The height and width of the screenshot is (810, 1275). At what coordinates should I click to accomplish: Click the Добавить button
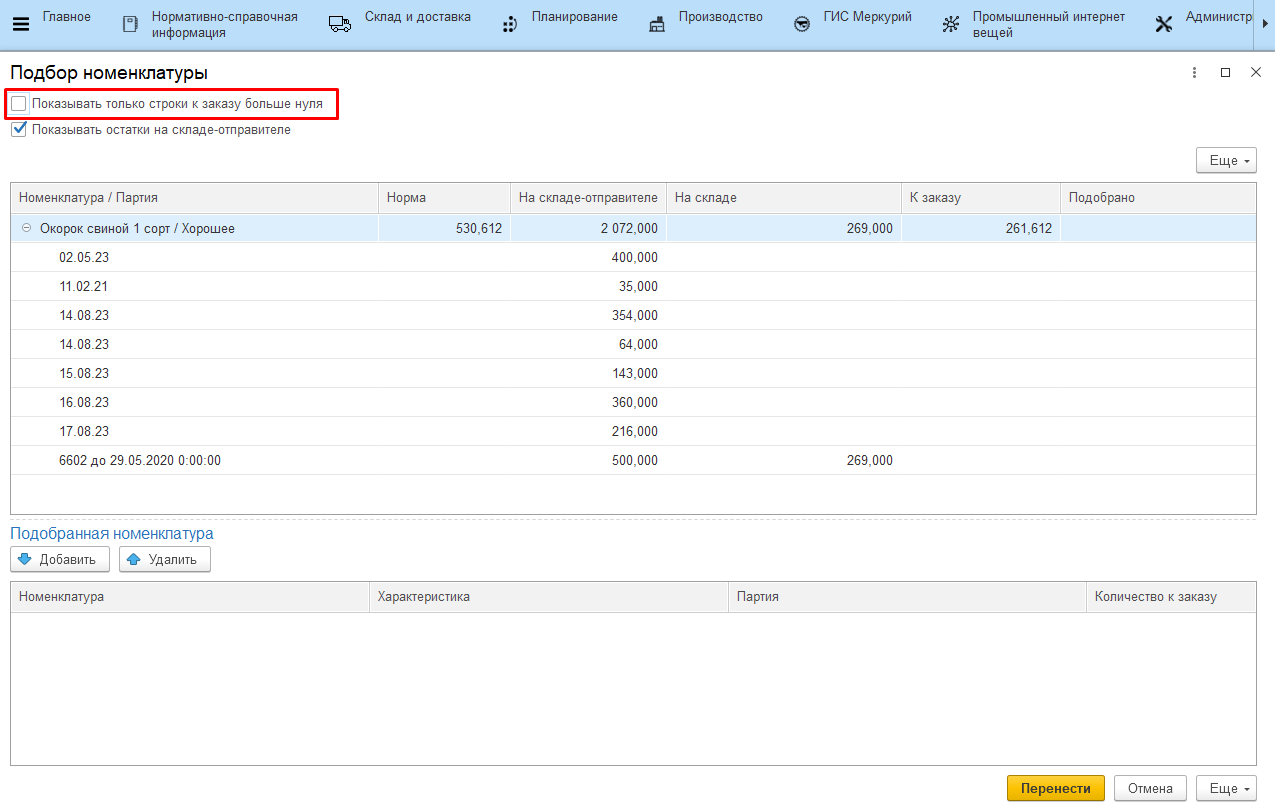[x=60, y=559]
